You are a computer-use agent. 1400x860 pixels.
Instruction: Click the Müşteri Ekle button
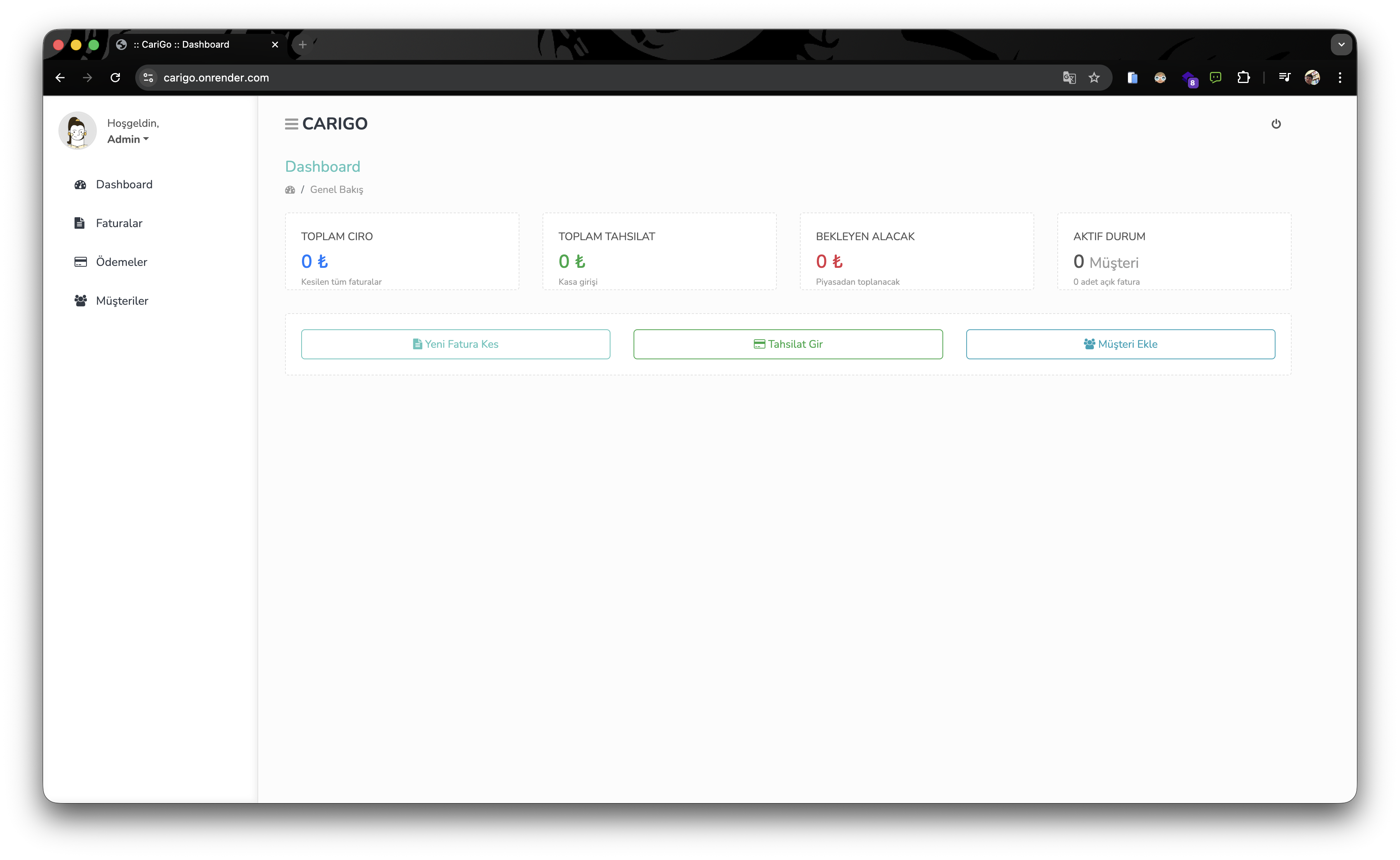(x=1120, y=344)
